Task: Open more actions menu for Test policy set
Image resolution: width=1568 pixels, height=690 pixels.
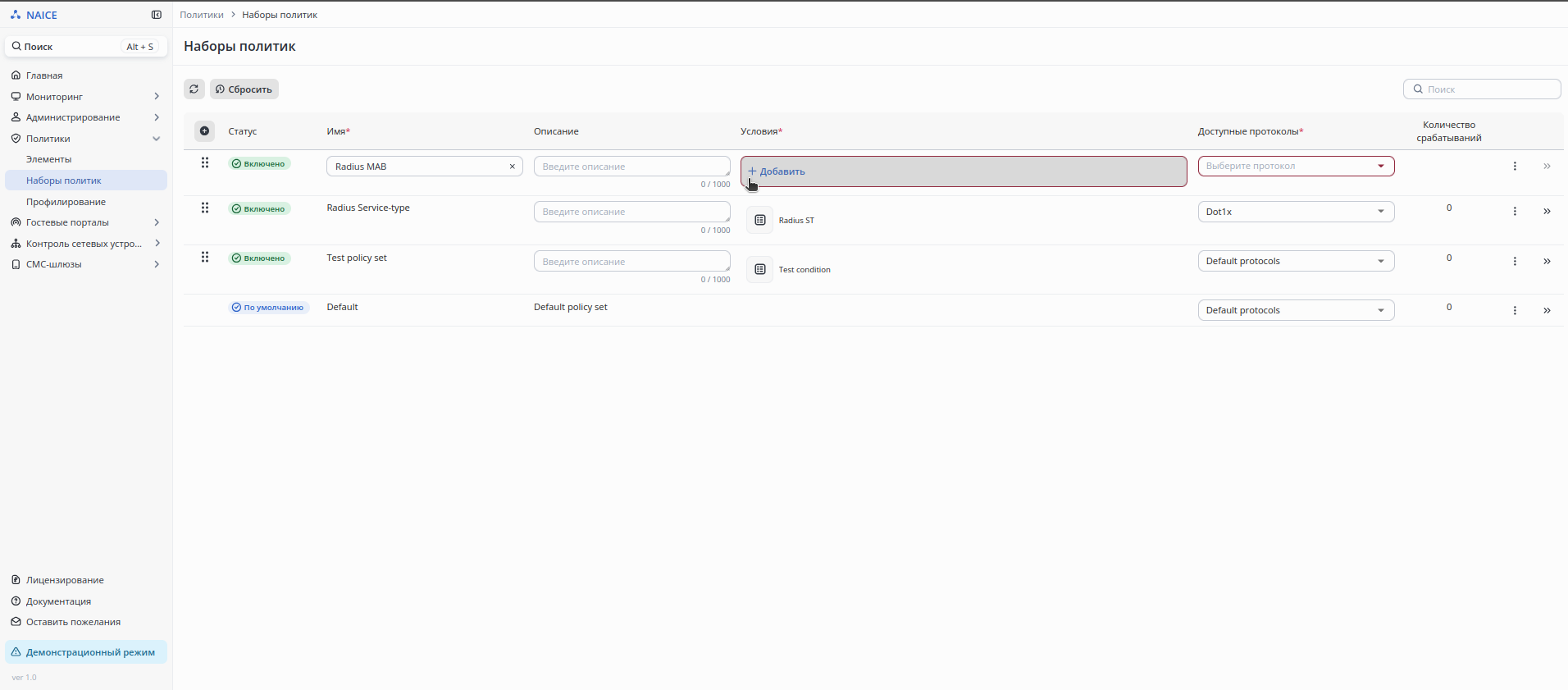Action: [1515, 261]
